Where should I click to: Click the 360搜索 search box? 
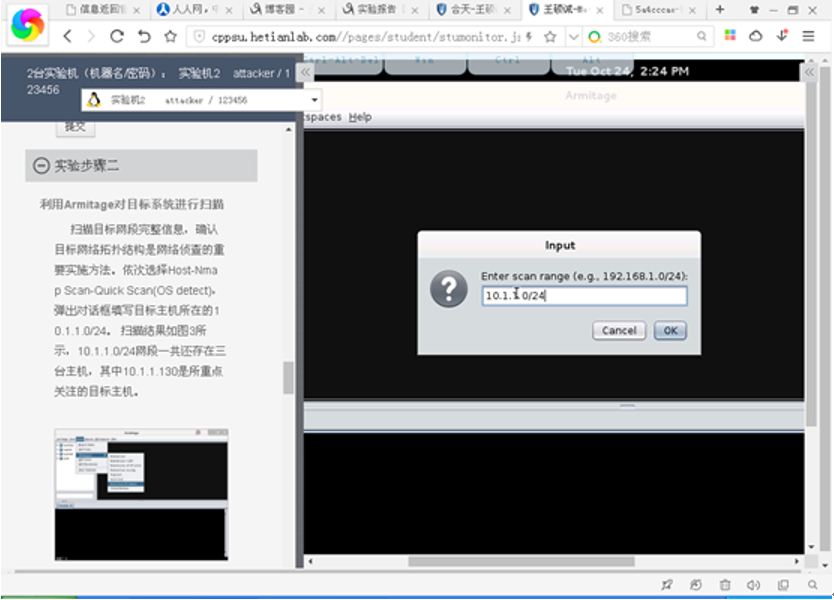[649, 37]
